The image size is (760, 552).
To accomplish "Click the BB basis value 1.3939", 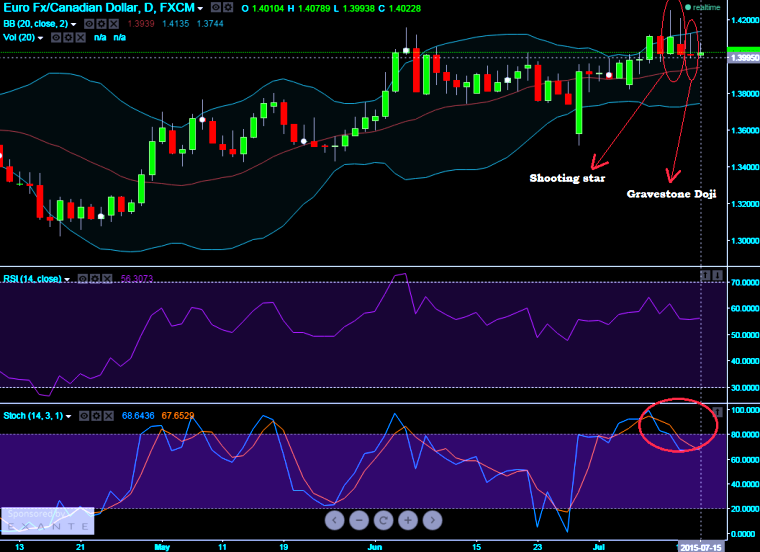I will click(x=141, y=24).
